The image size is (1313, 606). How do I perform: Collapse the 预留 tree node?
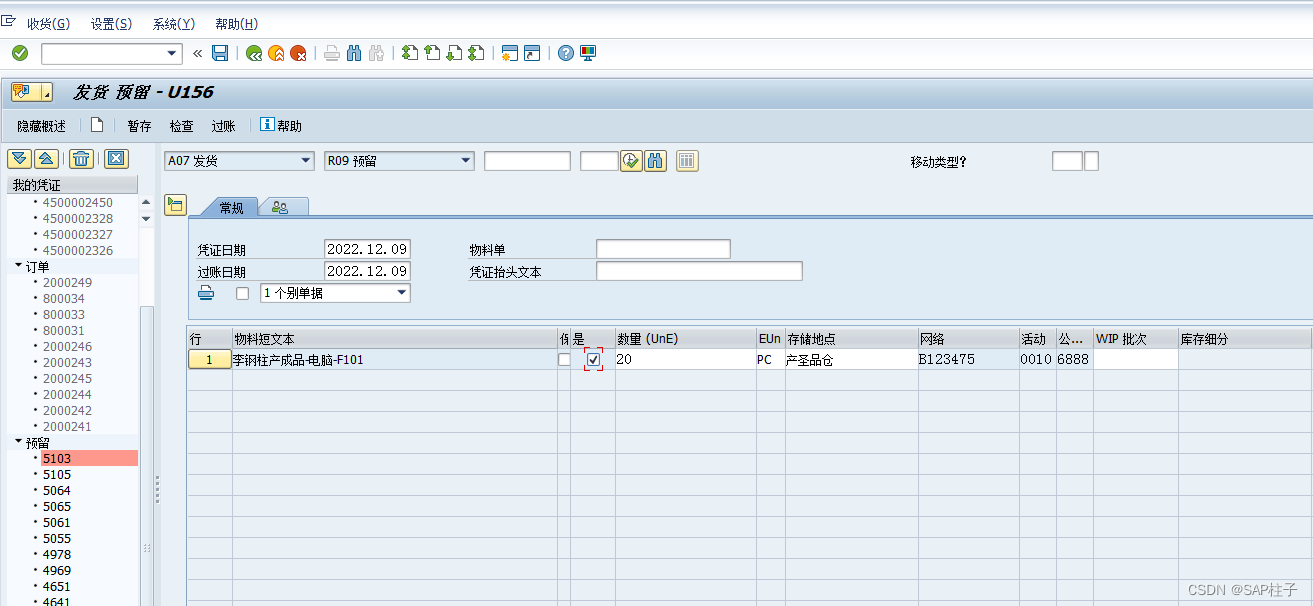pos(18,442)
